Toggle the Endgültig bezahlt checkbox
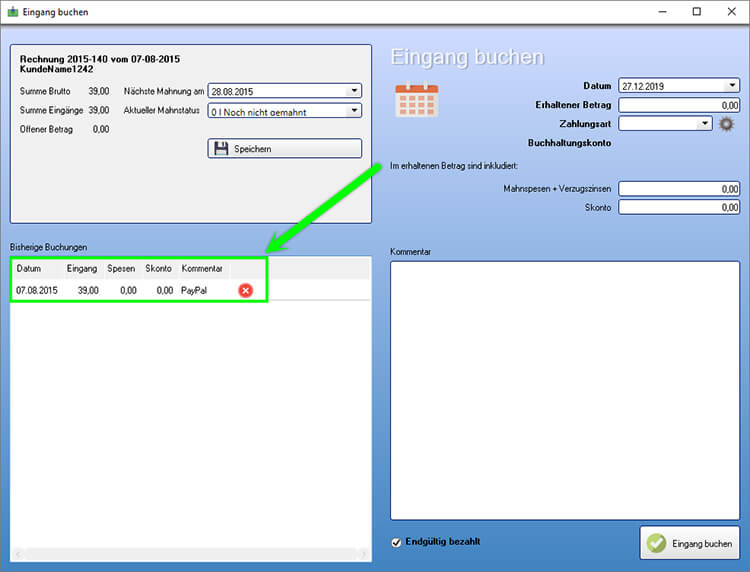 397,542
